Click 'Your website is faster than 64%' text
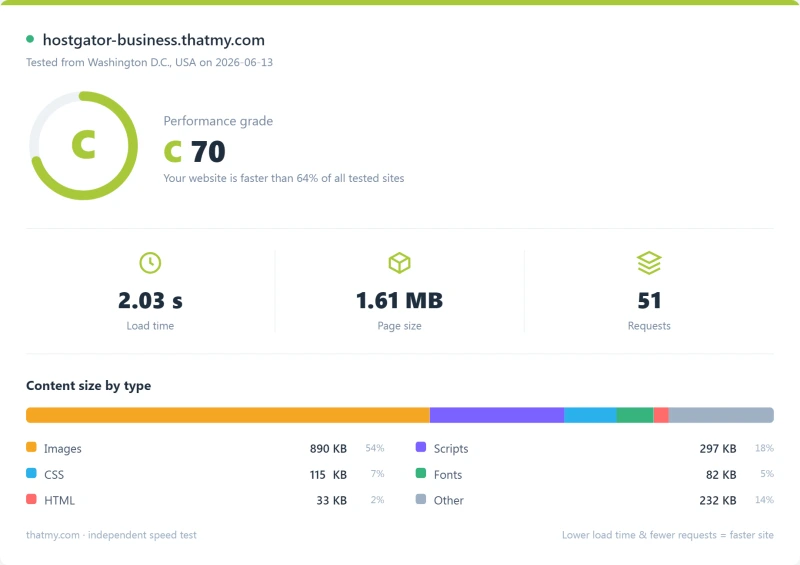The height and width of the screenshot is (565, 800). (284, 178)
